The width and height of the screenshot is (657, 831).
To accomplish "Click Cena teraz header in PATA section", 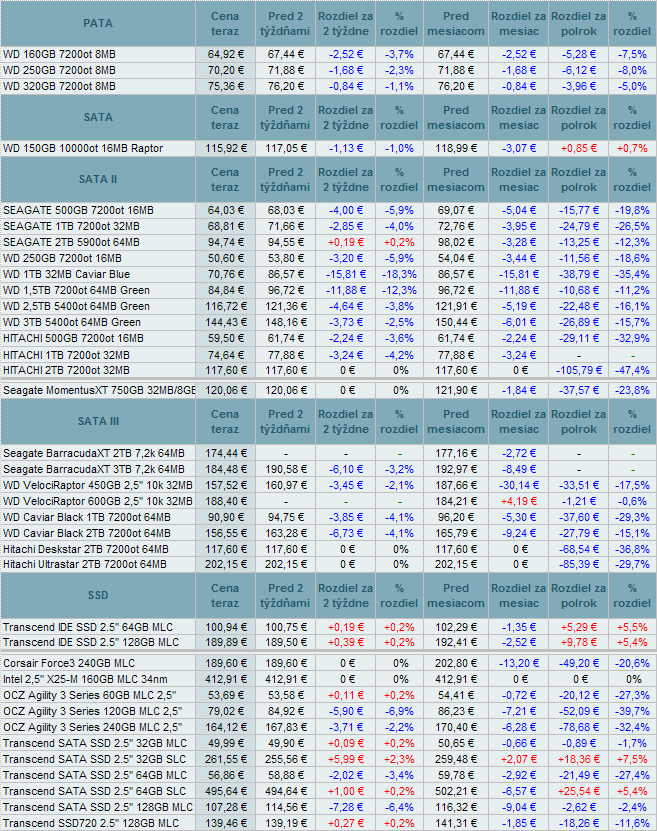I will click(x=225, y=23).
